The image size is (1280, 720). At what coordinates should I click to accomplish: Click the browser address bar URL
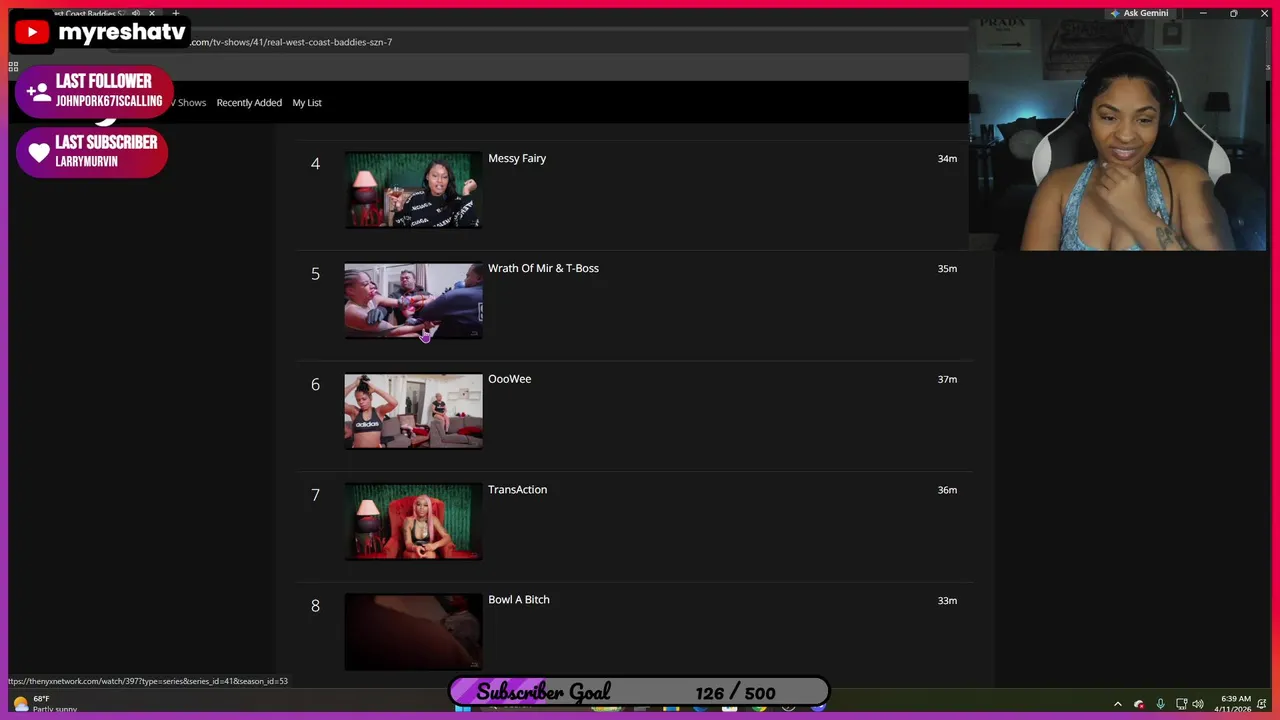coord(290,42)
